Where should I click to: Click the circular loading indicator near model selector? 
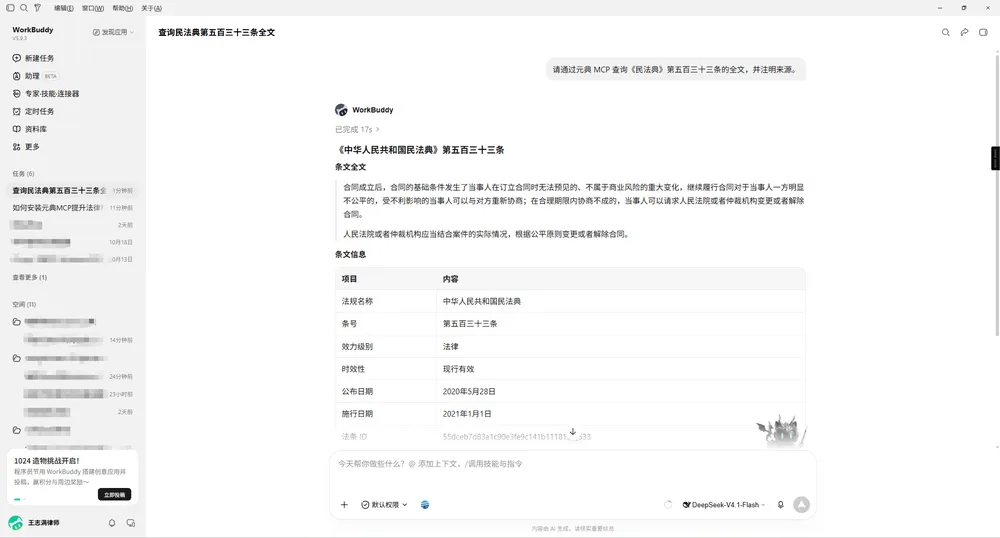668,505
